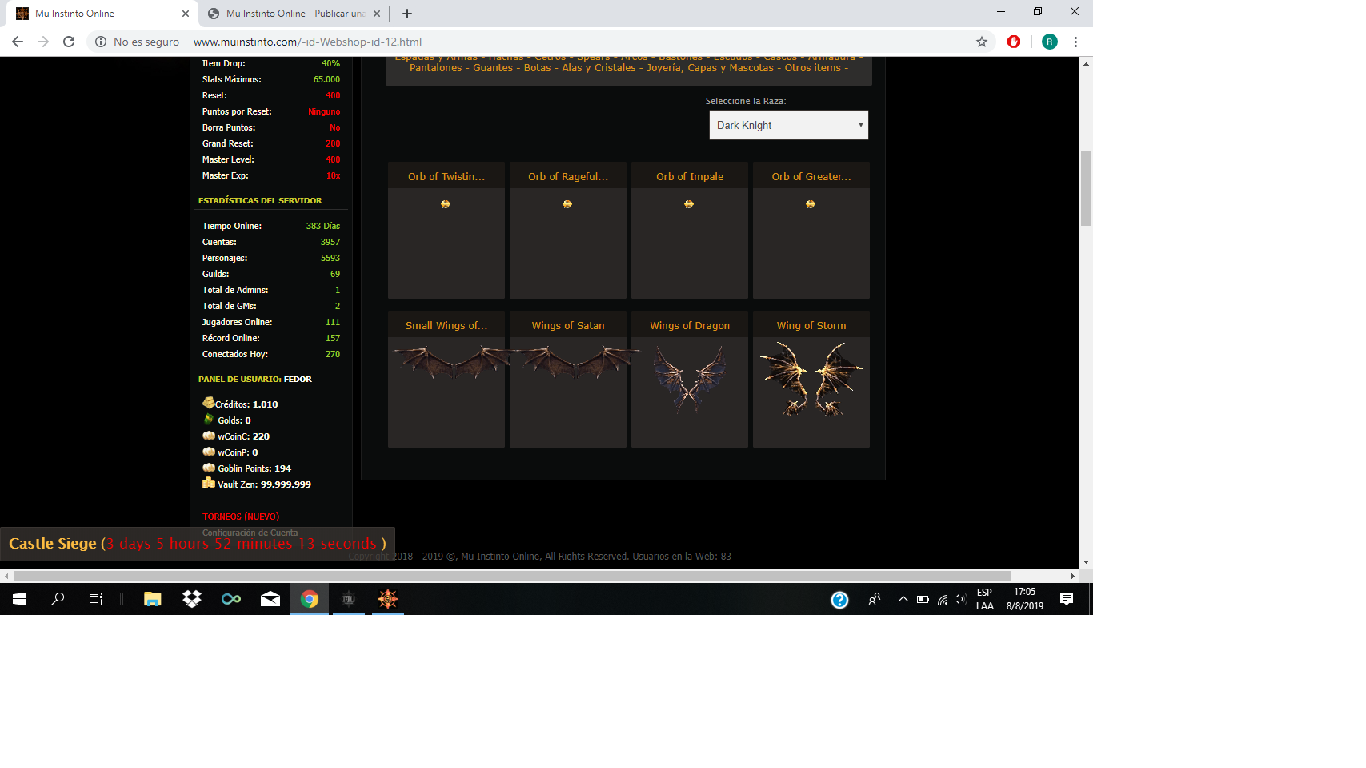Screen dimensions: 1366x768
Task: Click the blue help question mark icon
Action: click(x=840, y=599)
